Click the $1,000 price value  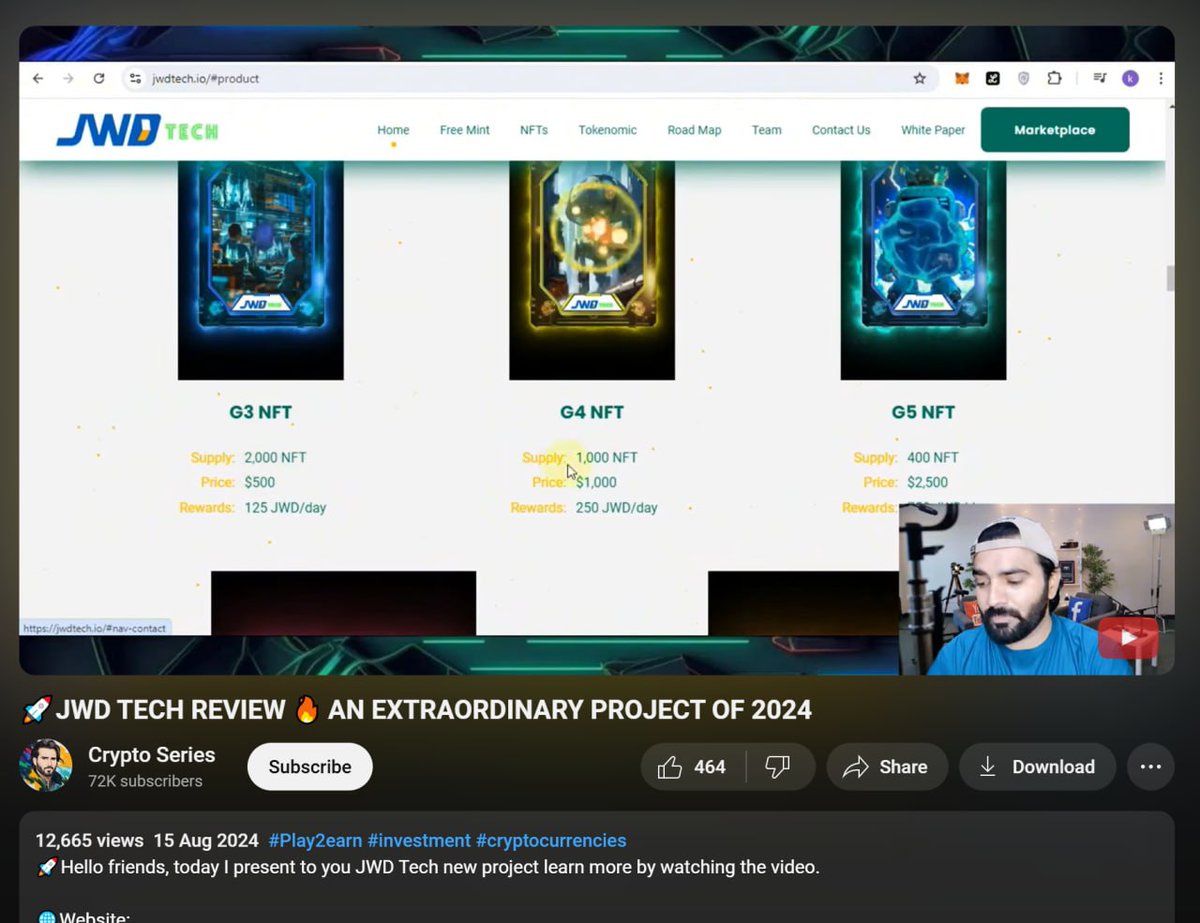click(x=596, y=482)
